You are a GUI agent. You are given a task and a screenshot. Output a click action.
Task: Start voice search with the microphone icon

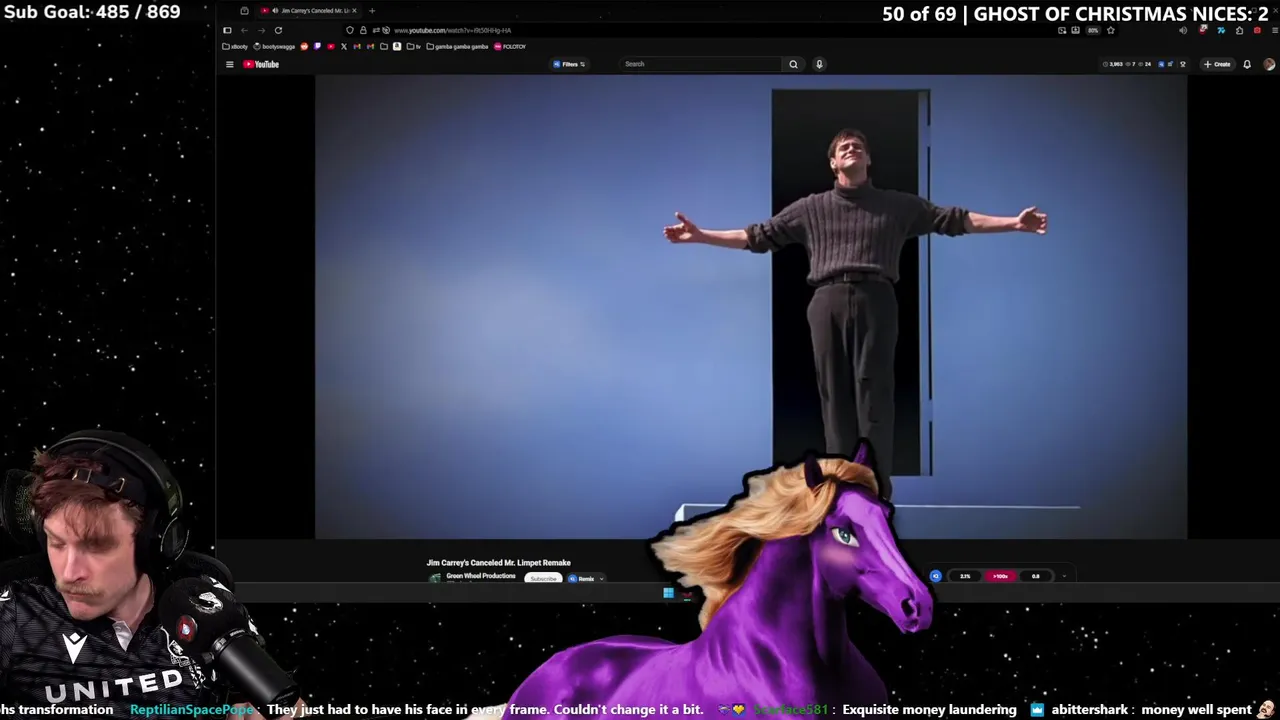(819, 64)
